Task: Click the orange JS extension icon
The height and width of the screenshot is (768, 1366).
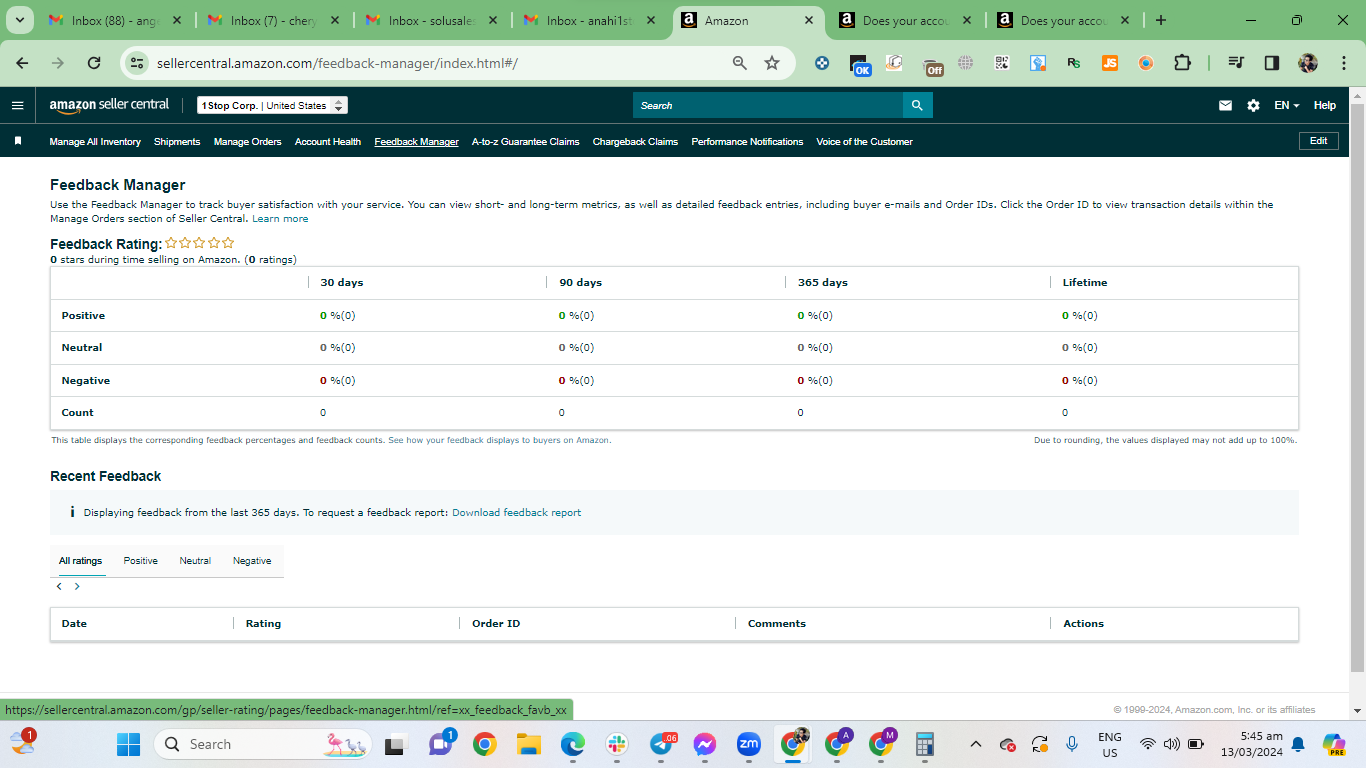Action: click(1110, 63)
